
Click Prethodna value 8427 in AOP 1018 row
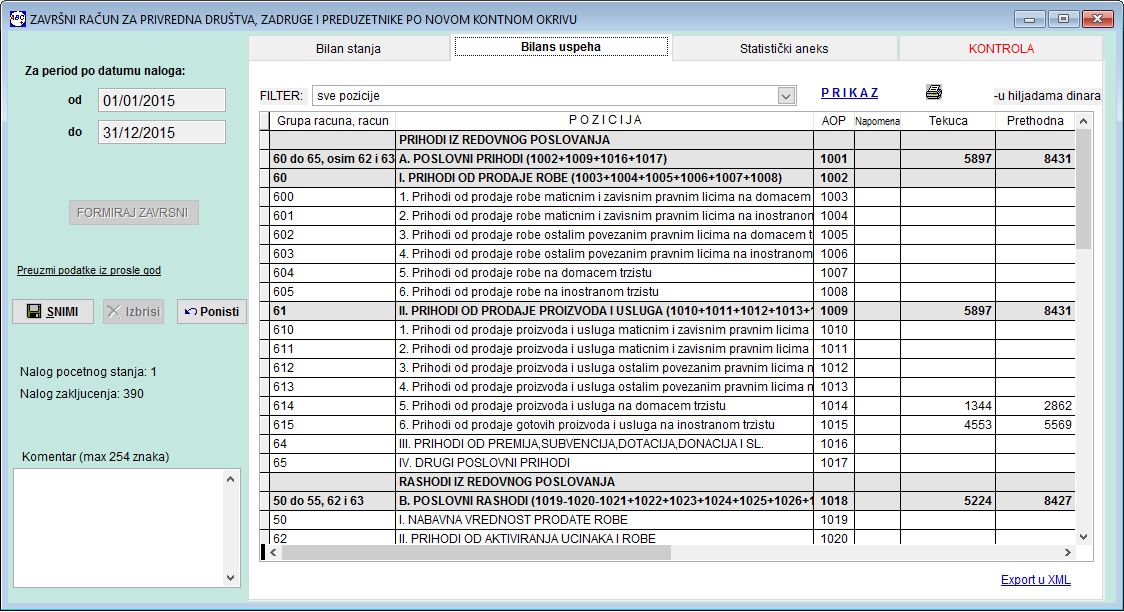(x=1035, y=501)
